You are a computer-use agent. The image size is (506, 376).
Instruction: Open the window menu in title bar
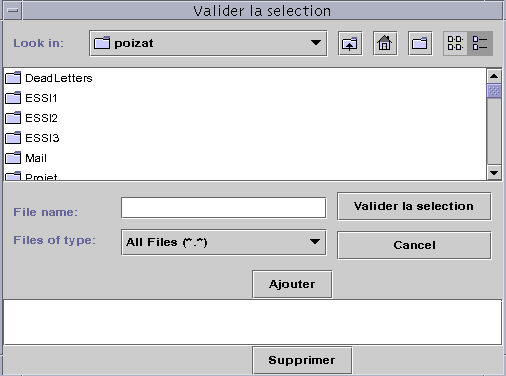pyautogui.click(x=13, y=11)
